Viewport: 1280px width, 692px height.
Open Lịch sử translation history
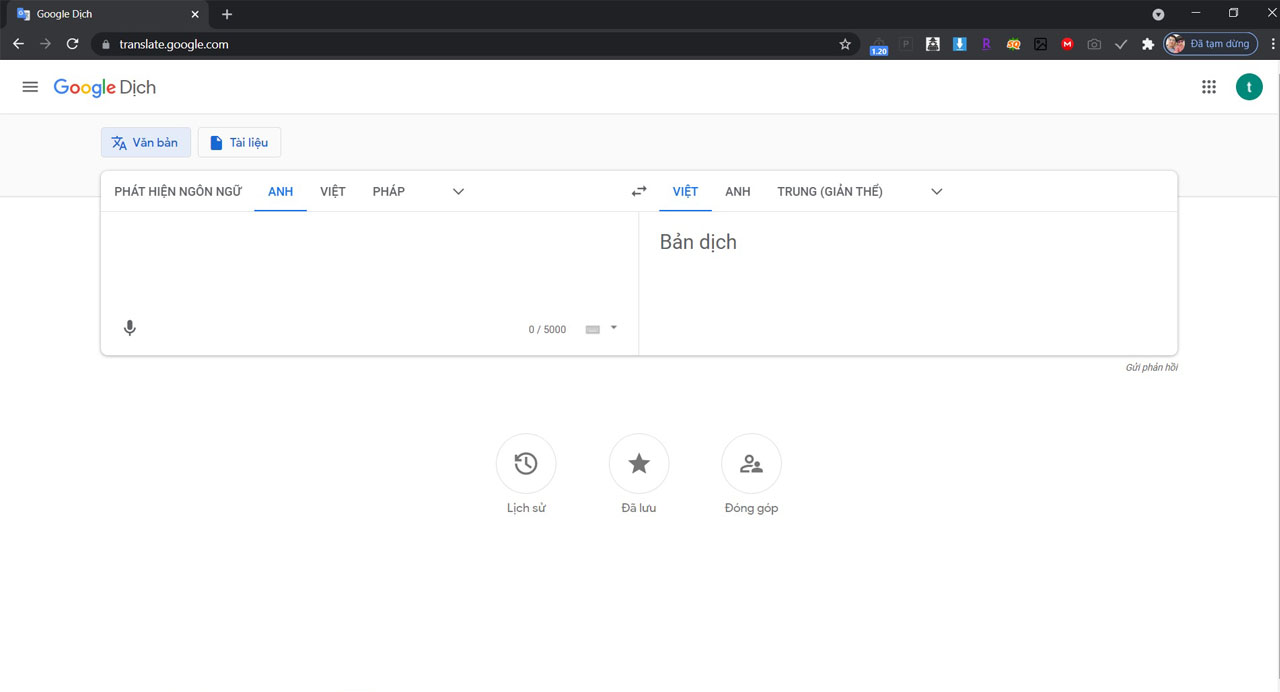[x=526, y=463]
